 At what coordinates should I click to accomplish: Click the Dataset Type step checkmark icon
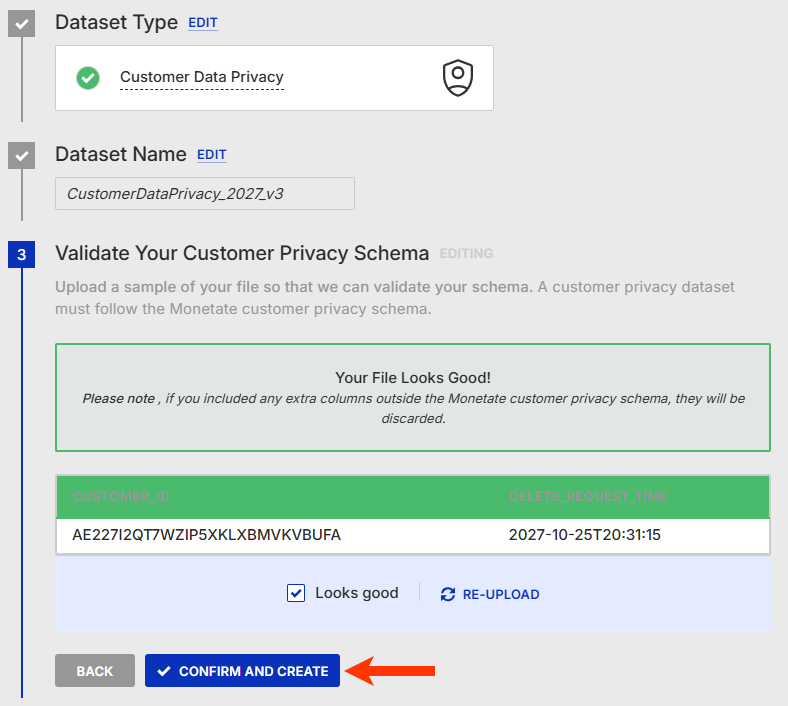(22, 23)
